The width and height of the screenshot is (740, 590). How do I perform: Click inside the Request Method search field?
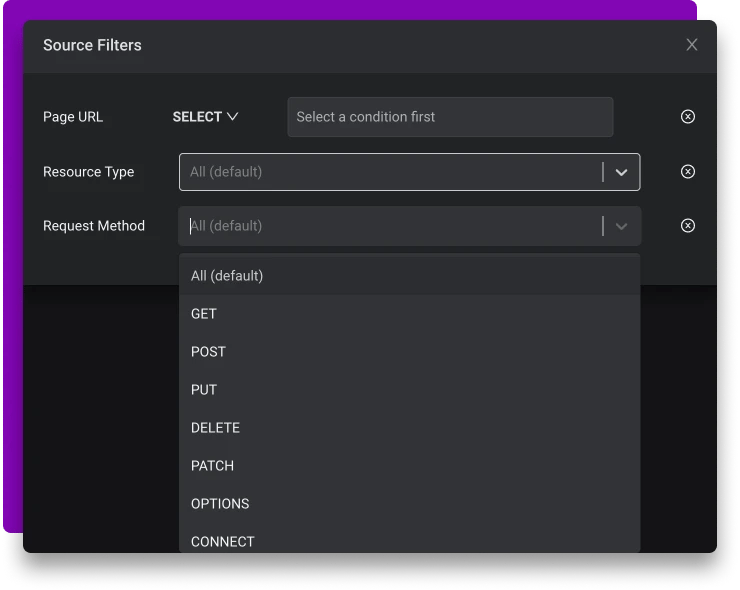[390, 226]
